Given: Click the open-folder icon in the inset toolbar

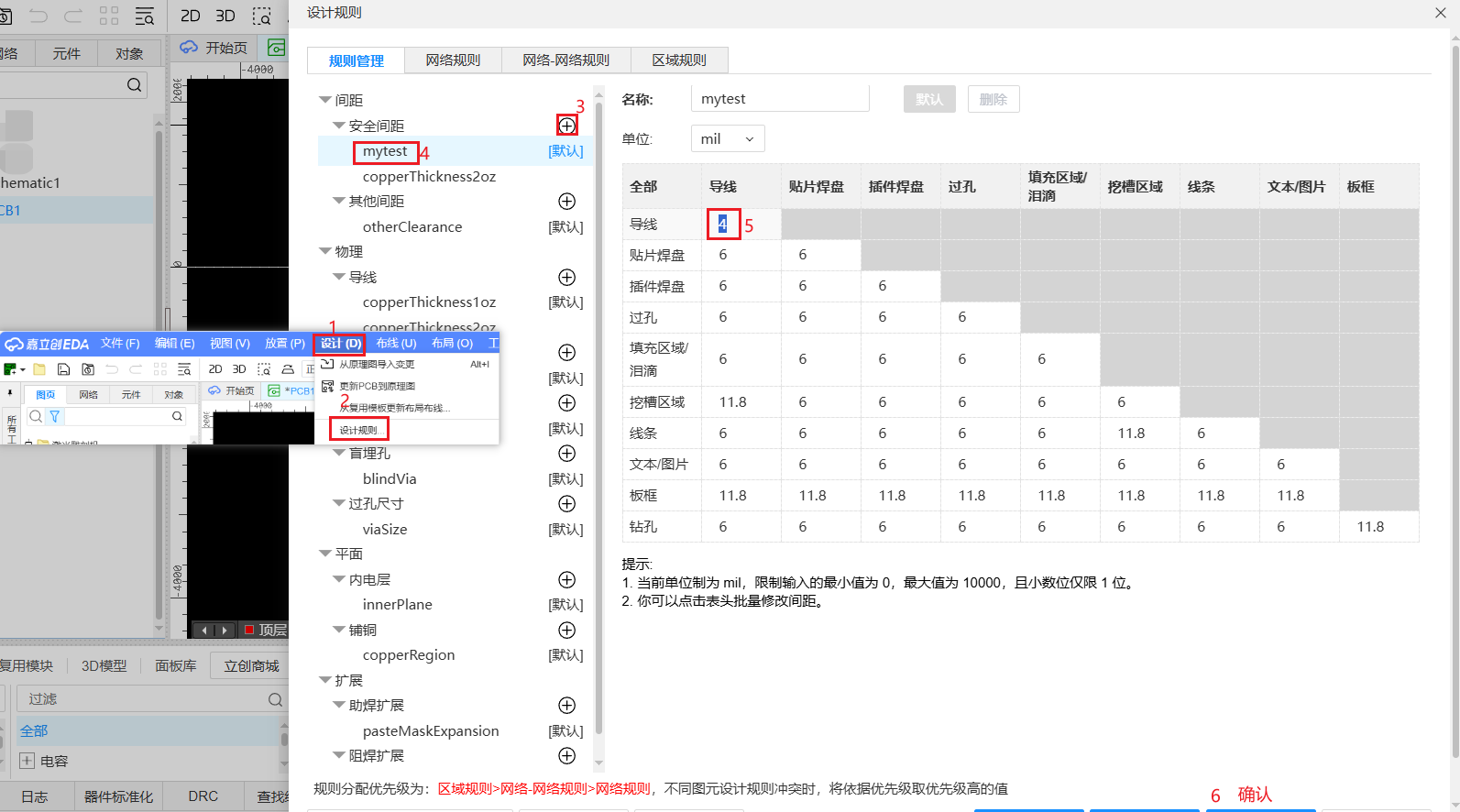Looking at the screenshot, I should coord(39,369).
